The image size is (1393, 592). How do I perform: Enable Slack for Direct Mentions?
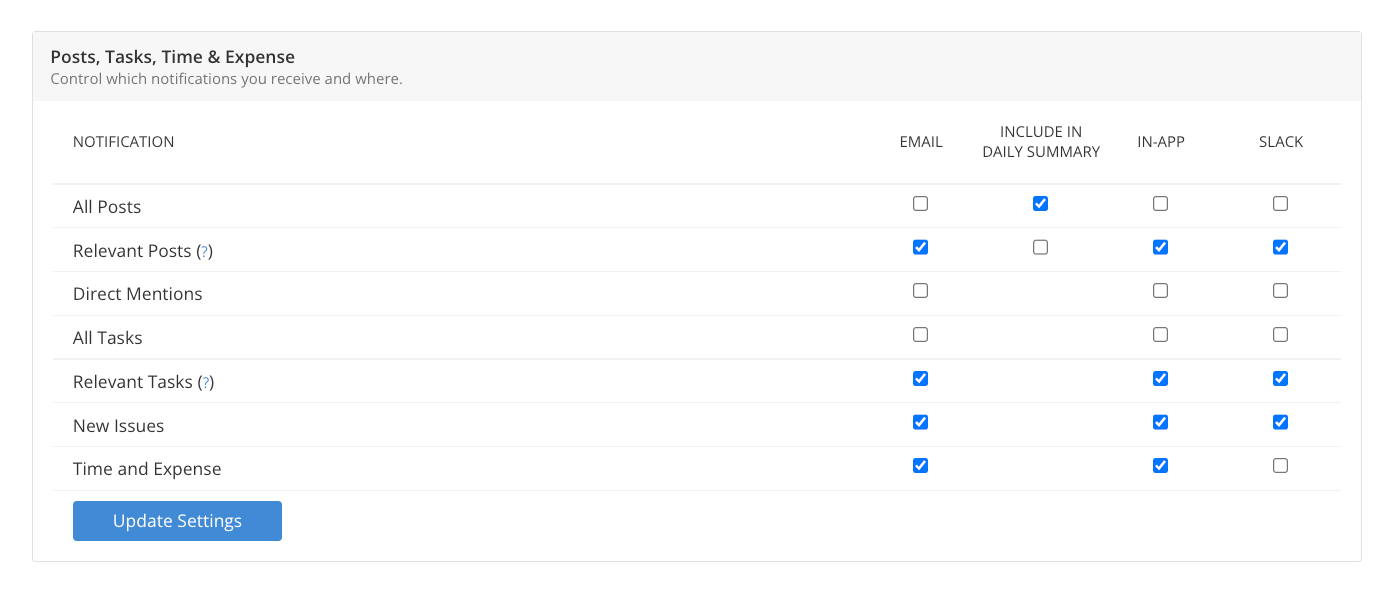pos(1280,291)
